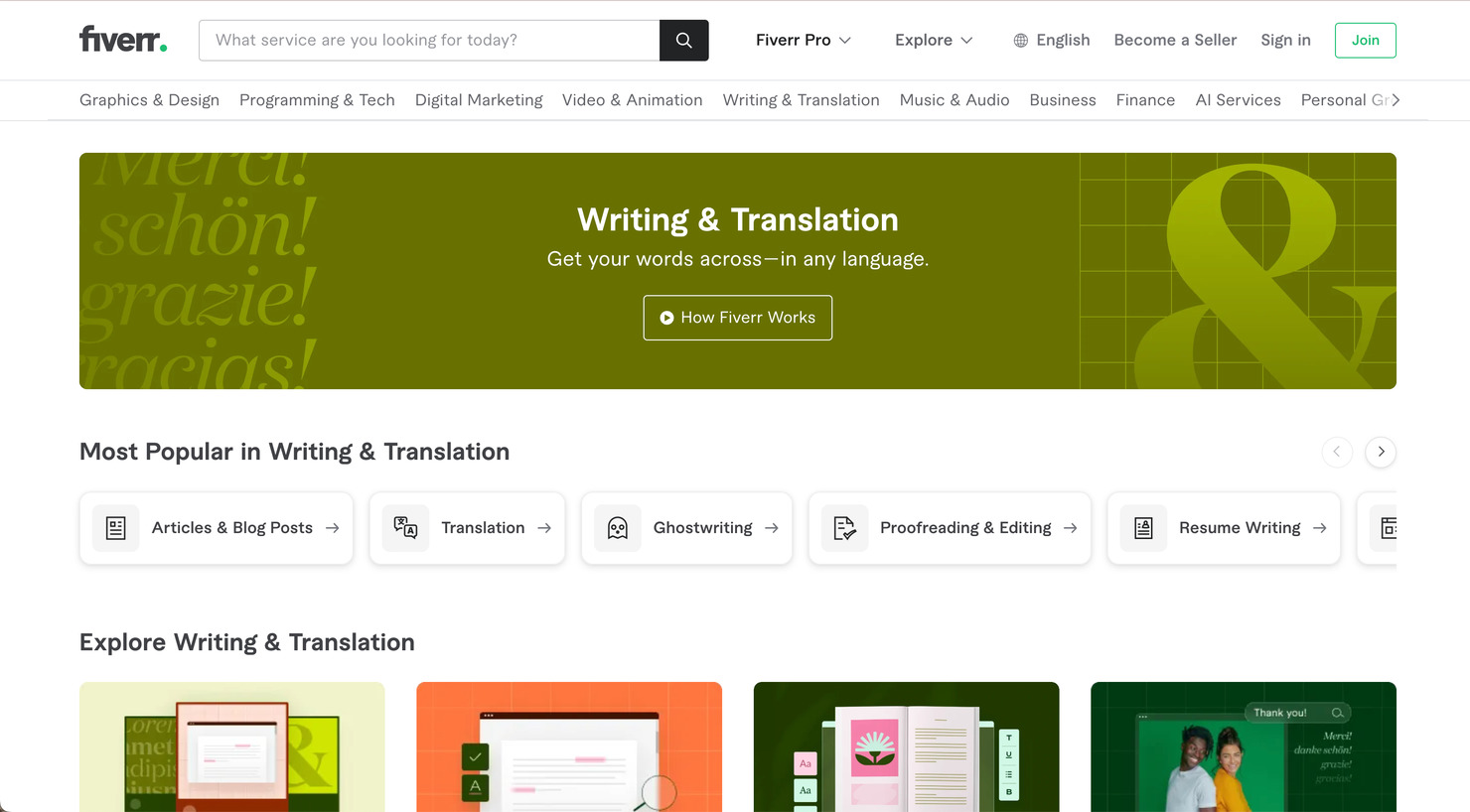Expand the Explore dropdown

click(x=934, y=40)
